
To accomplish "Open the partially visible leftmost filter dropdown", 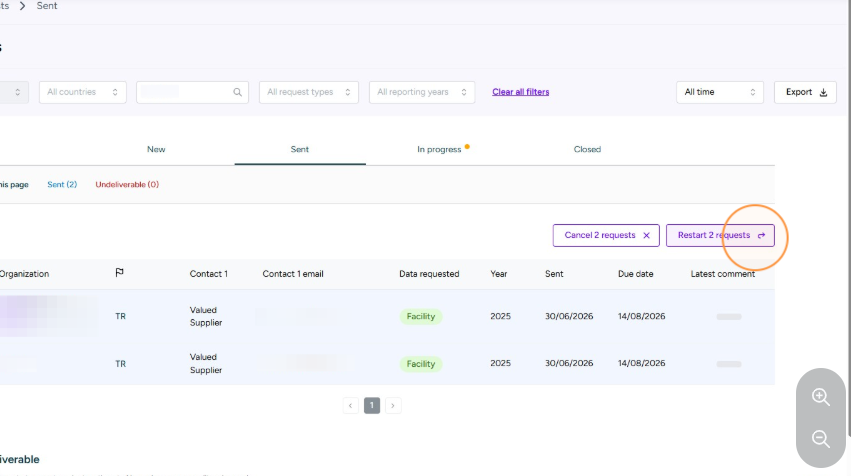I will pos(14,92).
